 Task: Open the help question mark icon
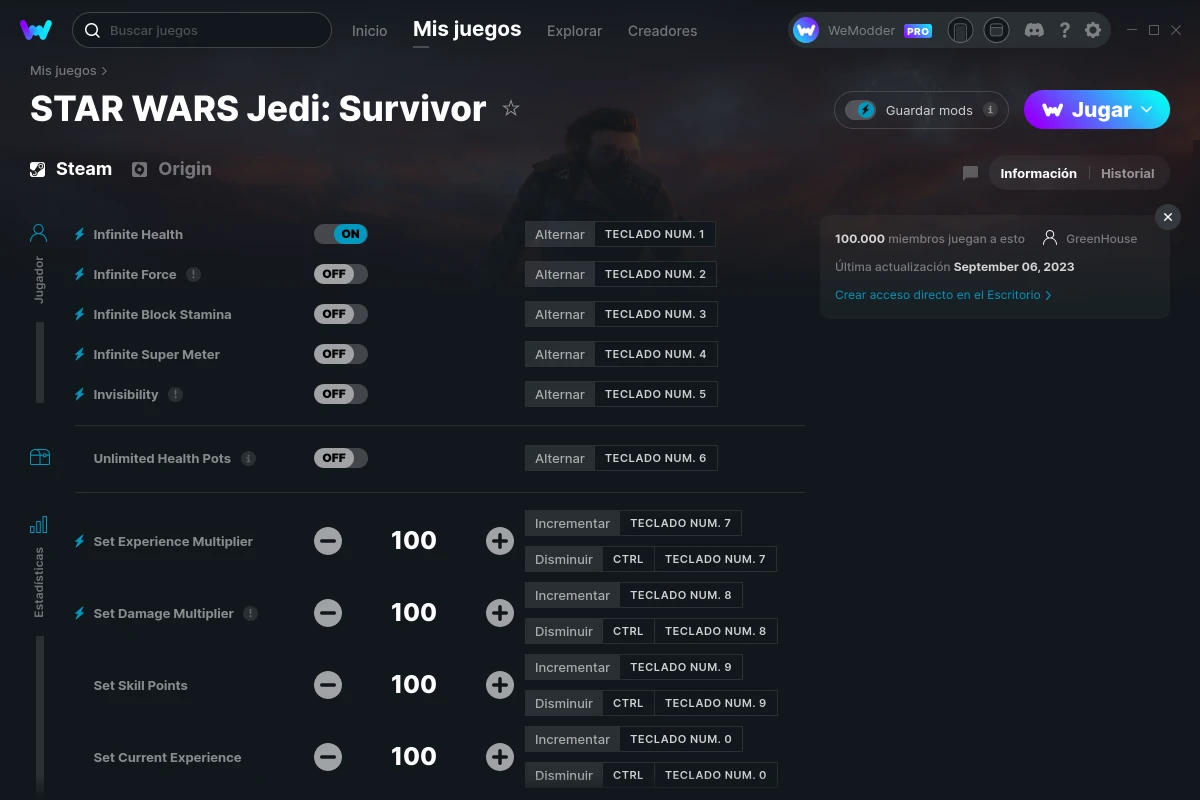(1065, 30)
